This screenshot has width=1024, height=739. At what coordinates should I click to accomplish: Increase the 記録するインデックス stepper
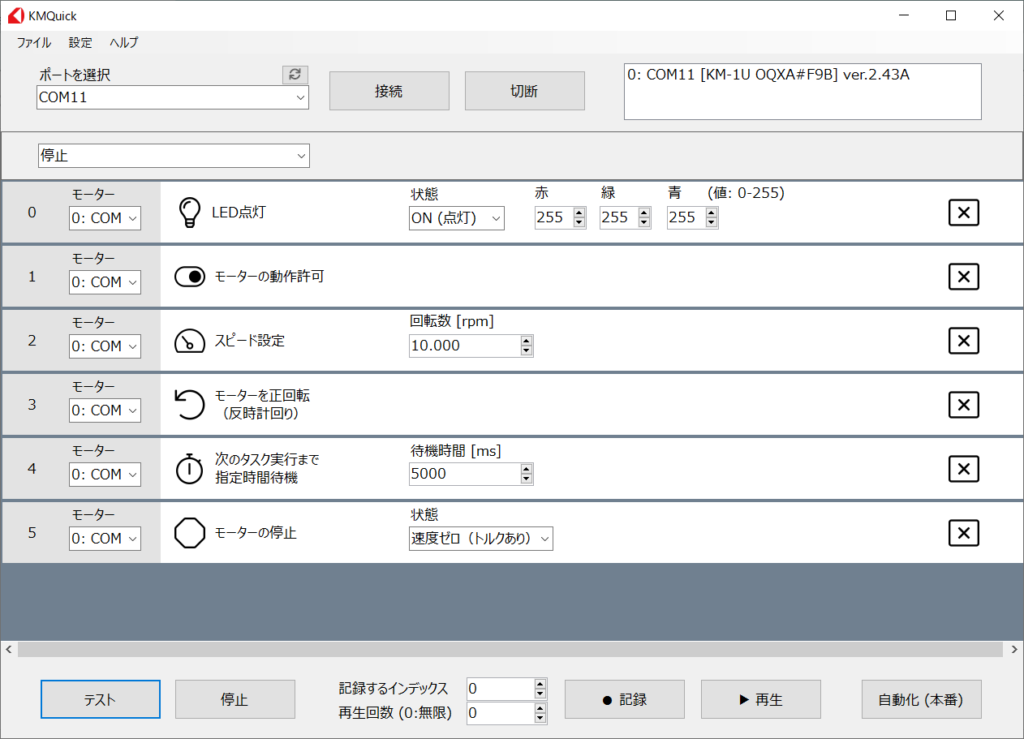[540, 684]
